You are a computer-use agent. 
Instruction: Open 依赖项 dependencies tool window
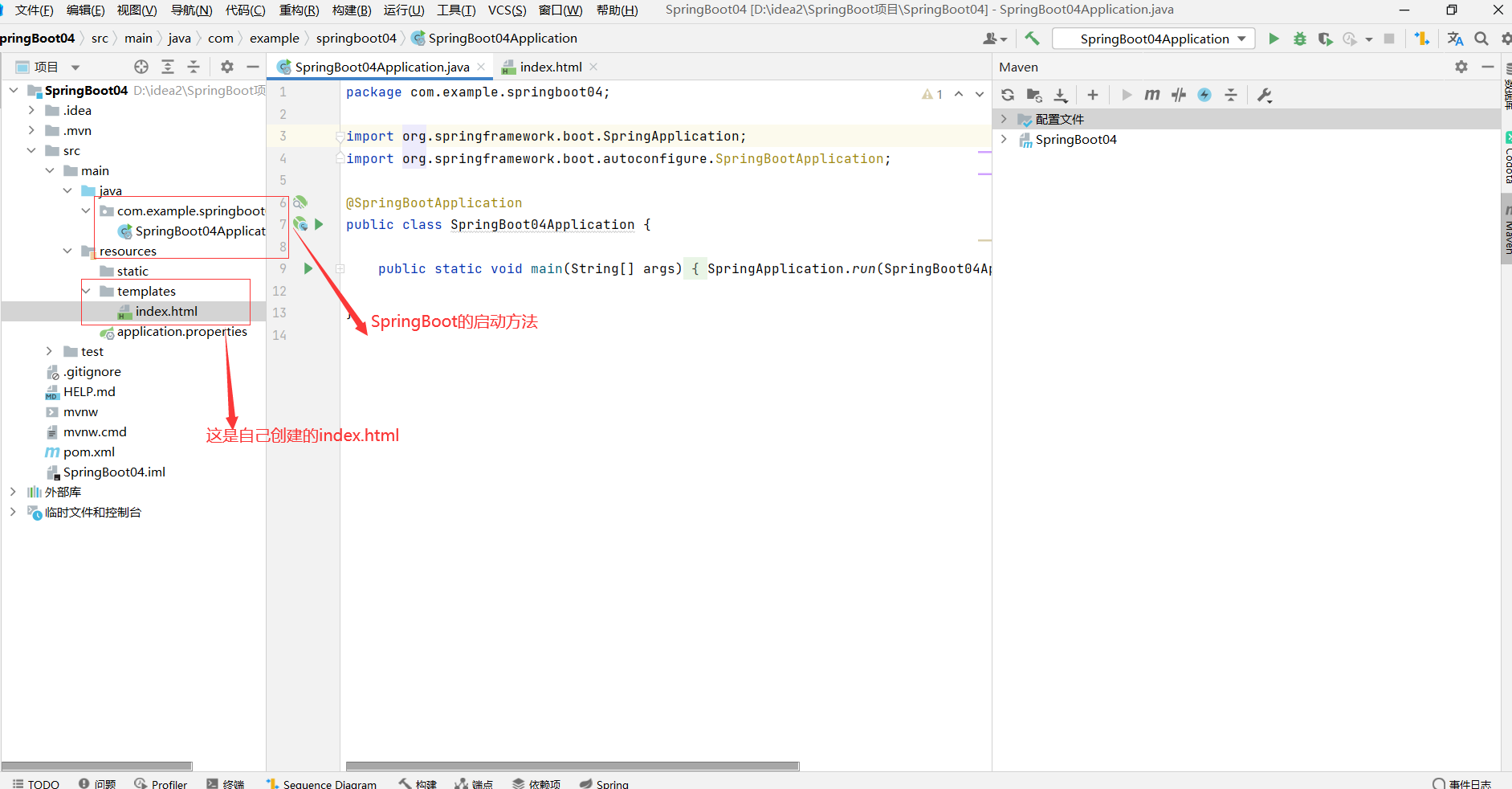[536, 783]
